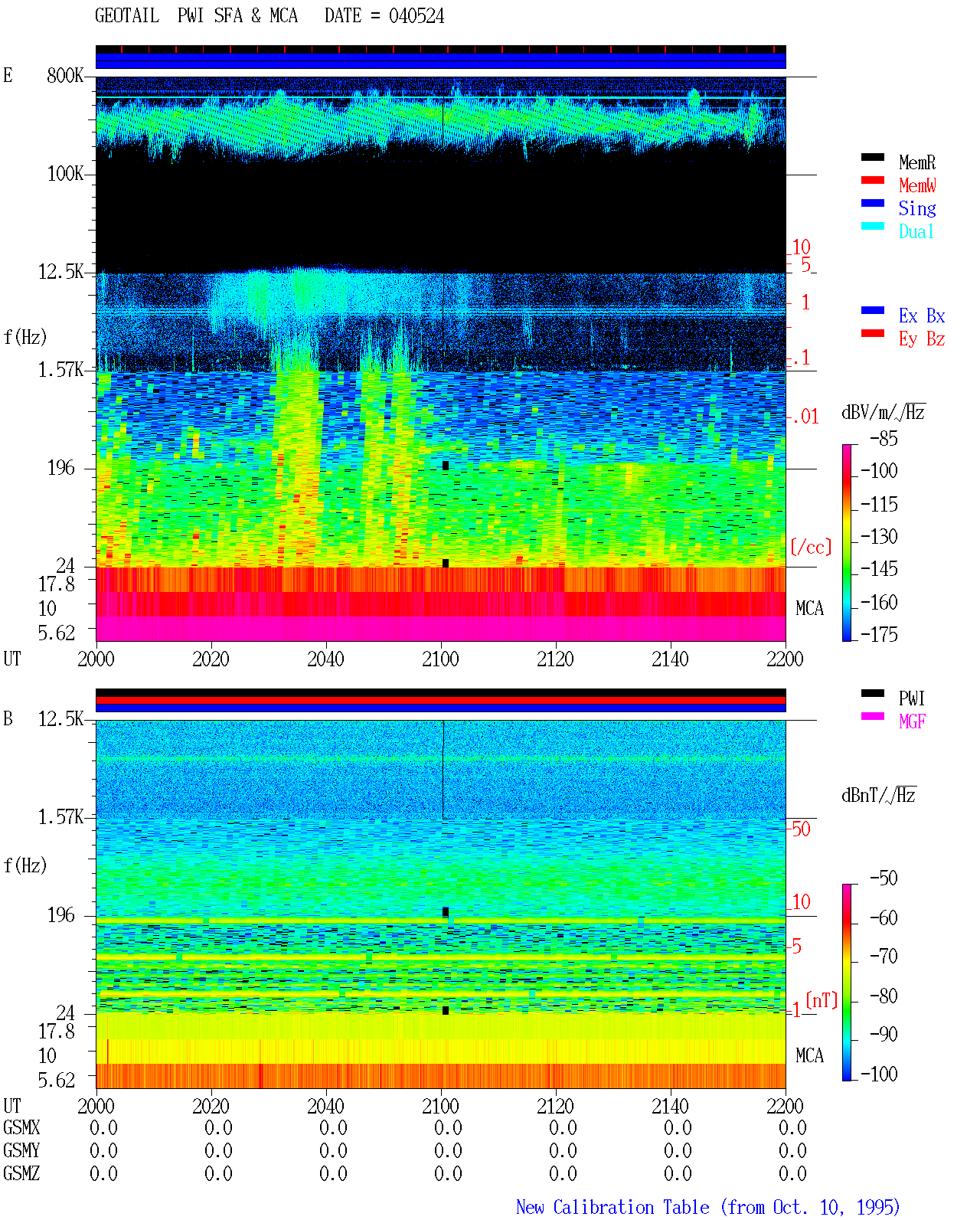Viewport: 980px width, 1220px height.
Task: Click the Dual legend label
Action: click(917, 231)
